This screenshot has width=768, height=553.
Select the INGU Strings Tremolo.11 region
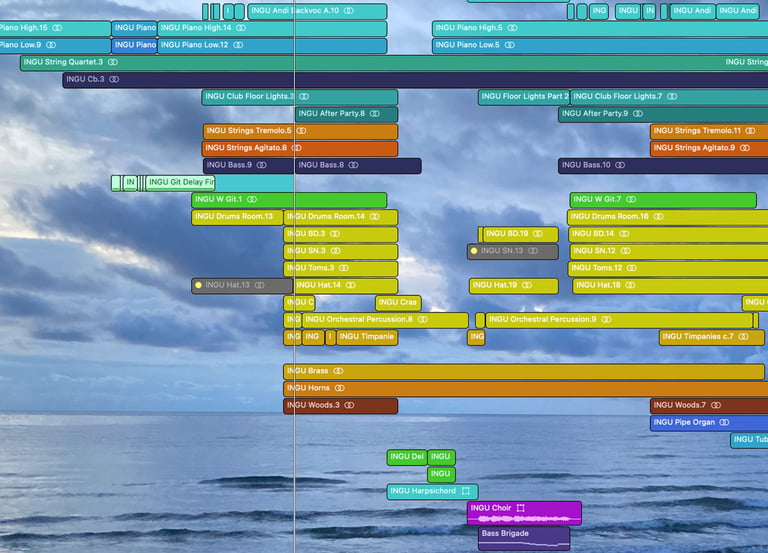click(709, 131)
